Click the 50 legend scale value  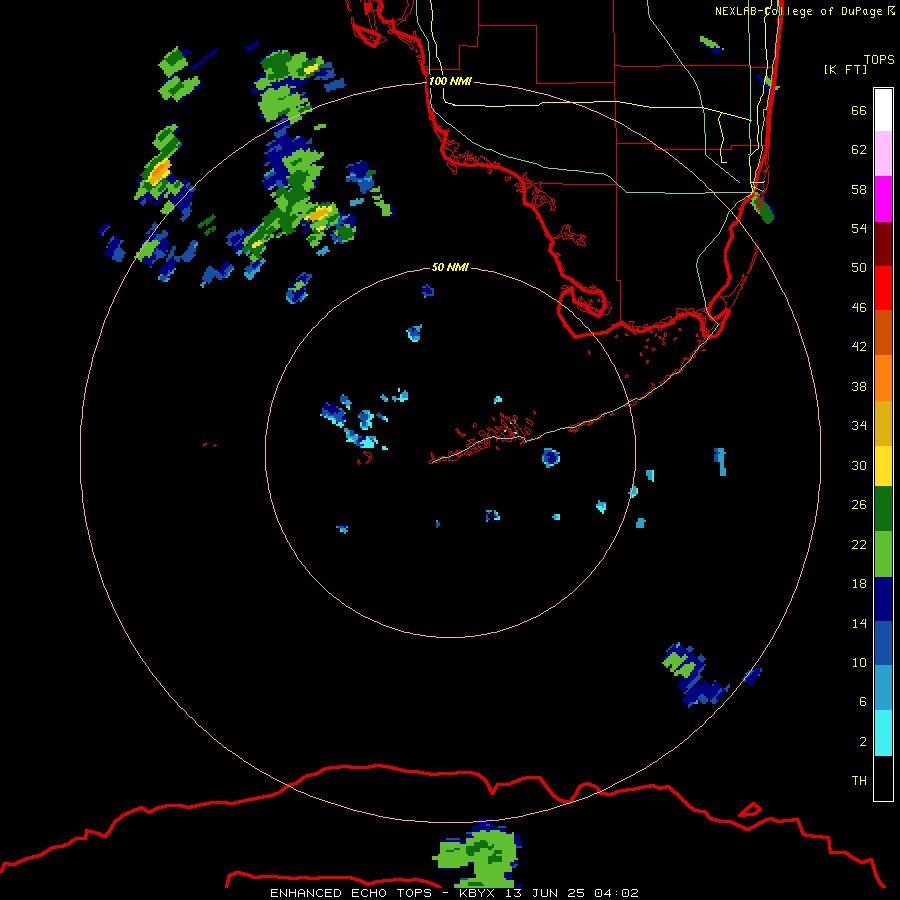(x=859, y=267)
